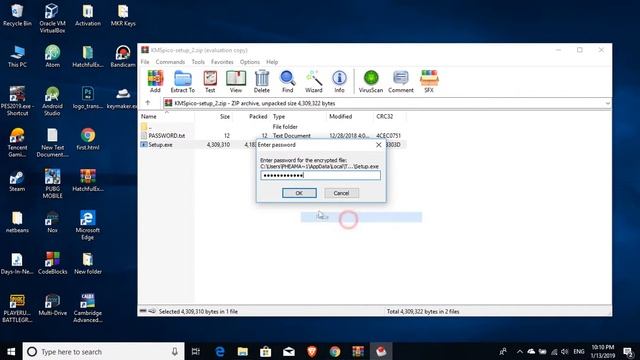Show archive Info
The image size is (640, 360).
pyautogui.click(x=339, y=81)
